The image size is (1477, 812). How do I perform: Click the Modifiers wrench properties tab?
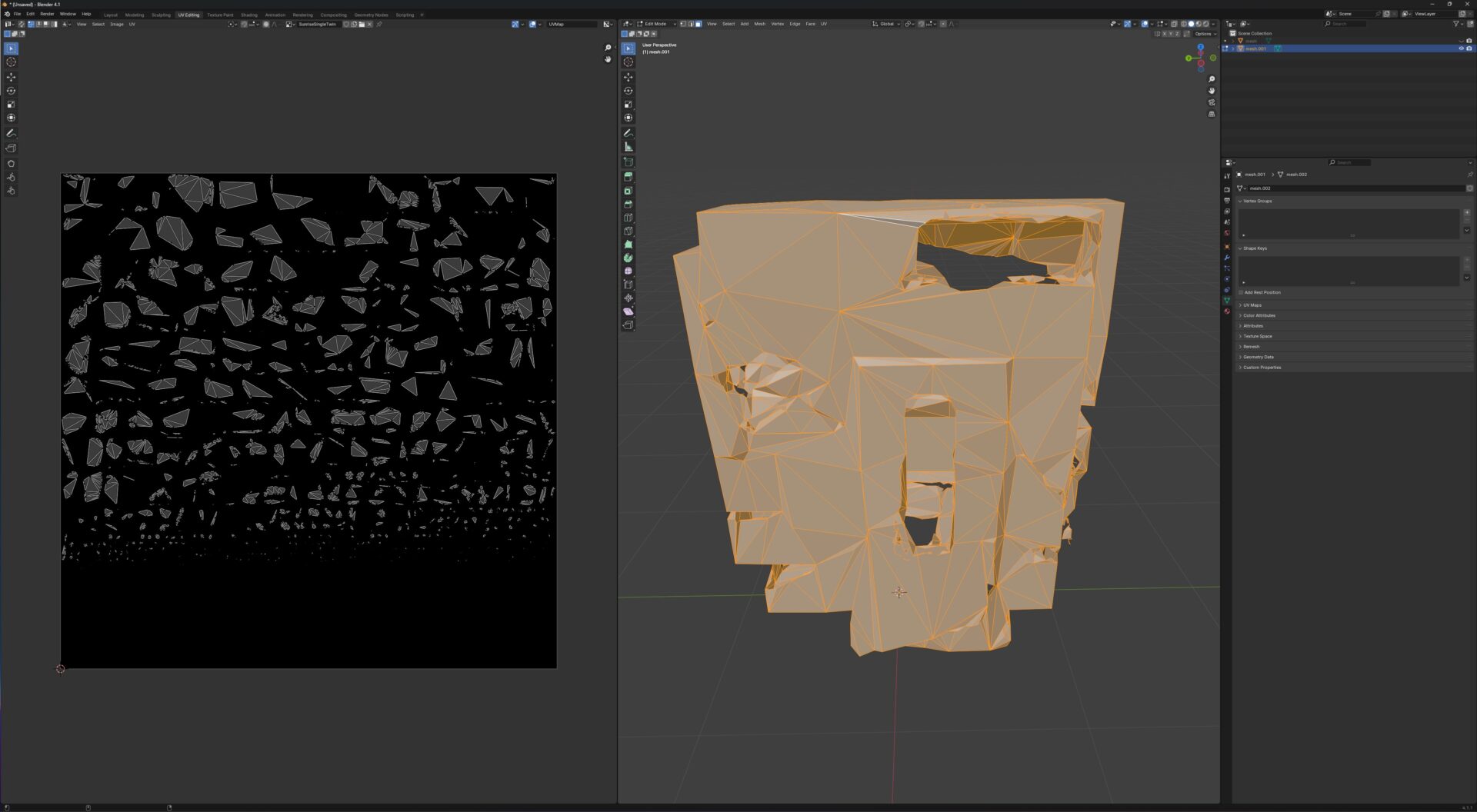pyautogui.click(x=1227, y=258)
